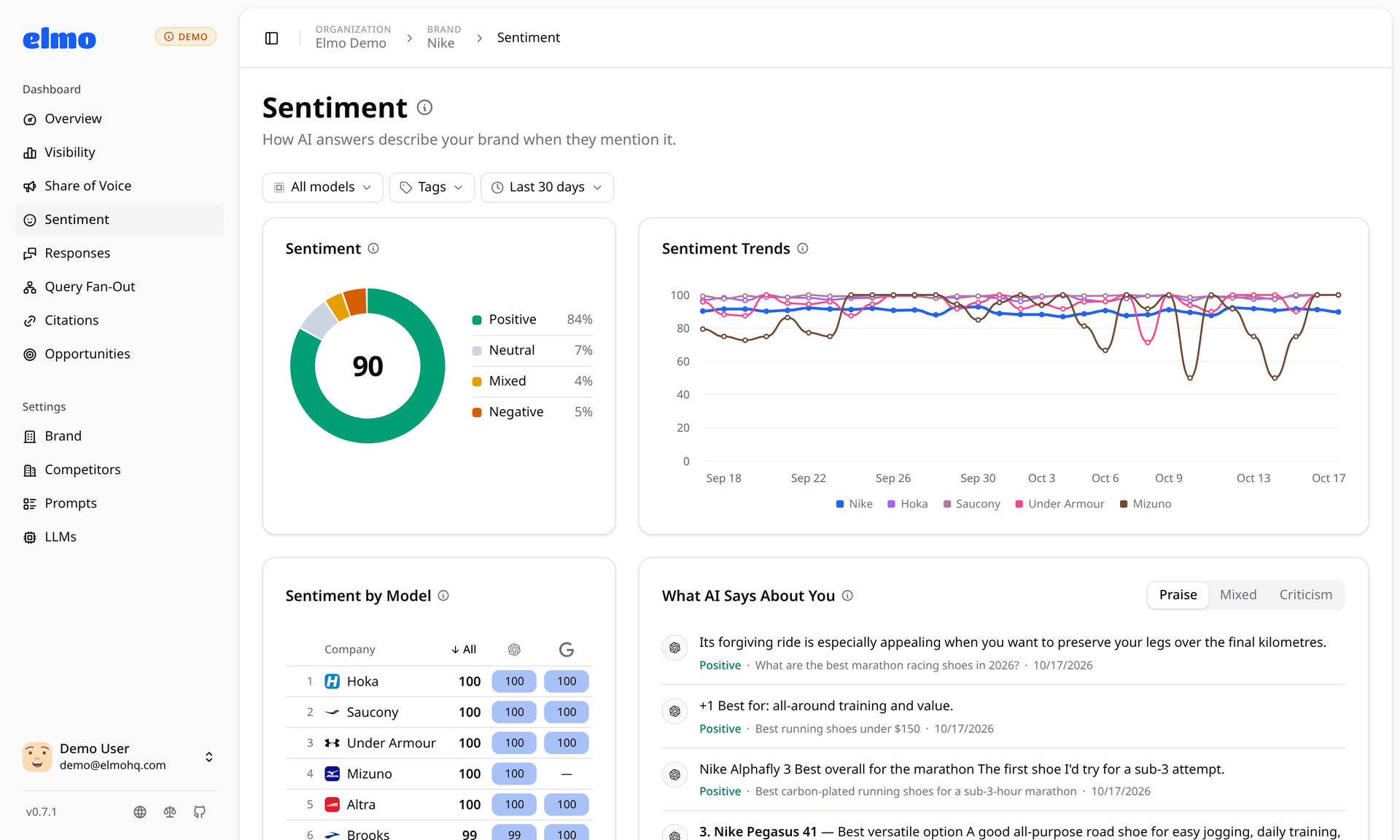Click the info icon beside Sentiment heading
The width and height of the screenshot is (1400, 840).
pos(424,108)
